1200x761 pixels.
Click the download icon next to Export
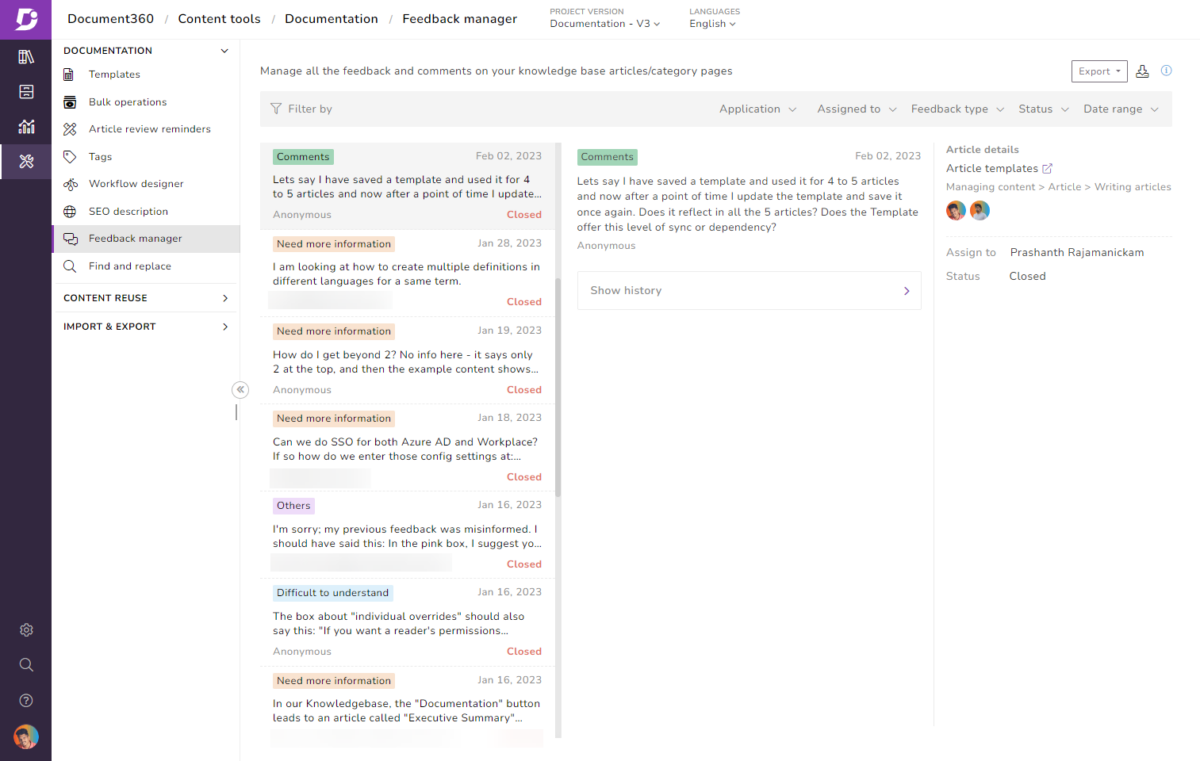[1142, 71]
